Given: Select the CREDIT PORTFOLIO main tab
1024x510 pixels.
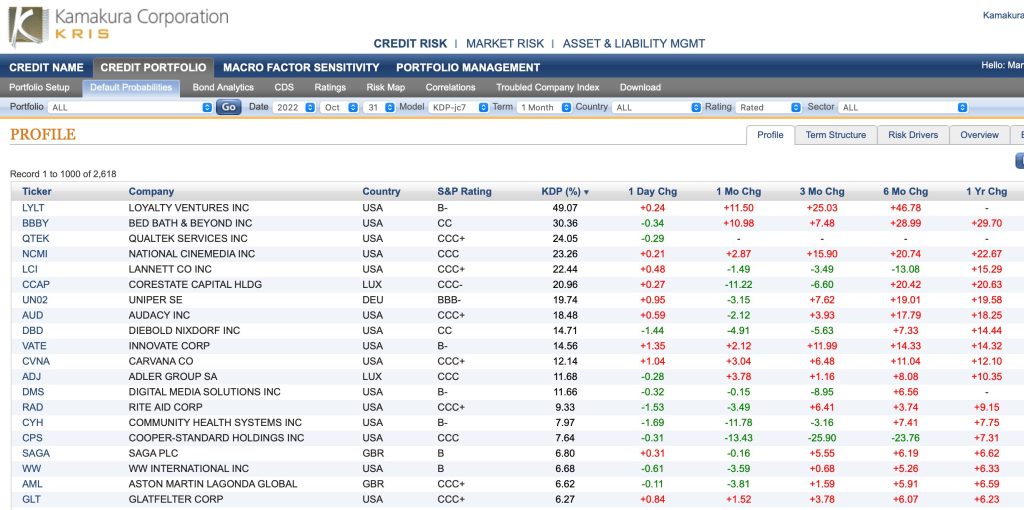Looking at the screenshot, I should click(x=153, y=67).
